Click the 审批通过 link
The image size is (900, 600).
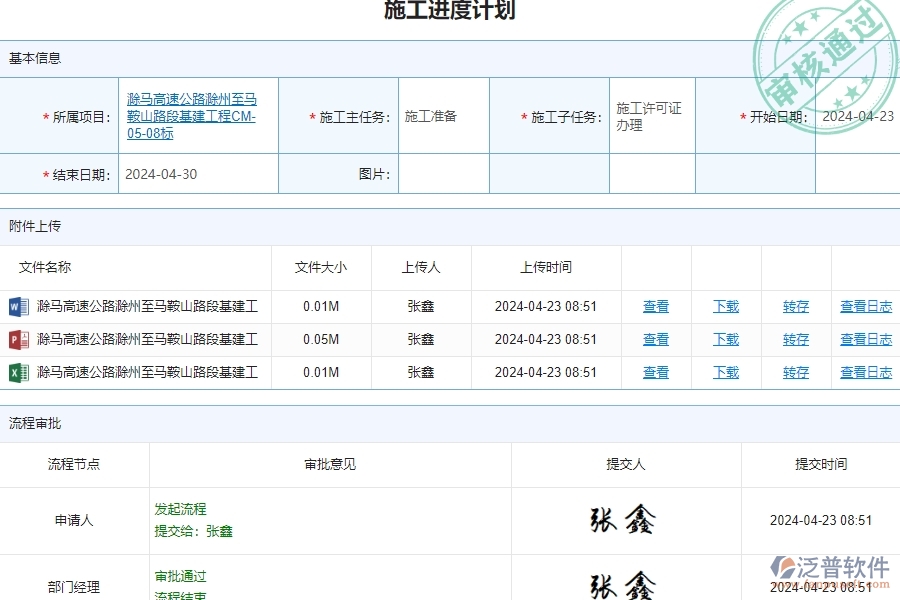pyautogui.click(x=176, y=575)
